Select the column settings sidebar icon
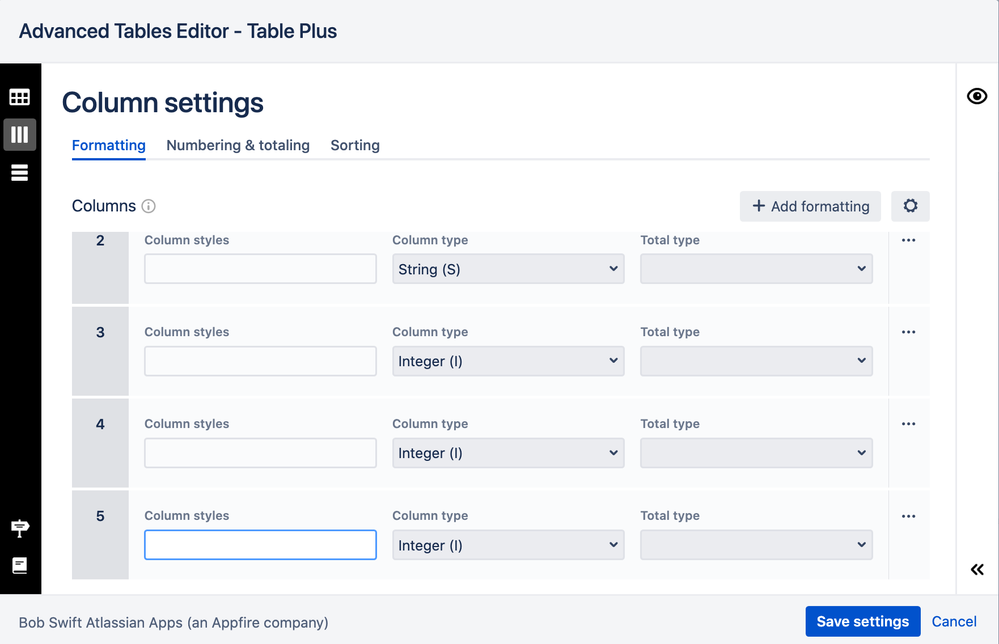Viewport: 999px width, 644px height. (20, 134)
